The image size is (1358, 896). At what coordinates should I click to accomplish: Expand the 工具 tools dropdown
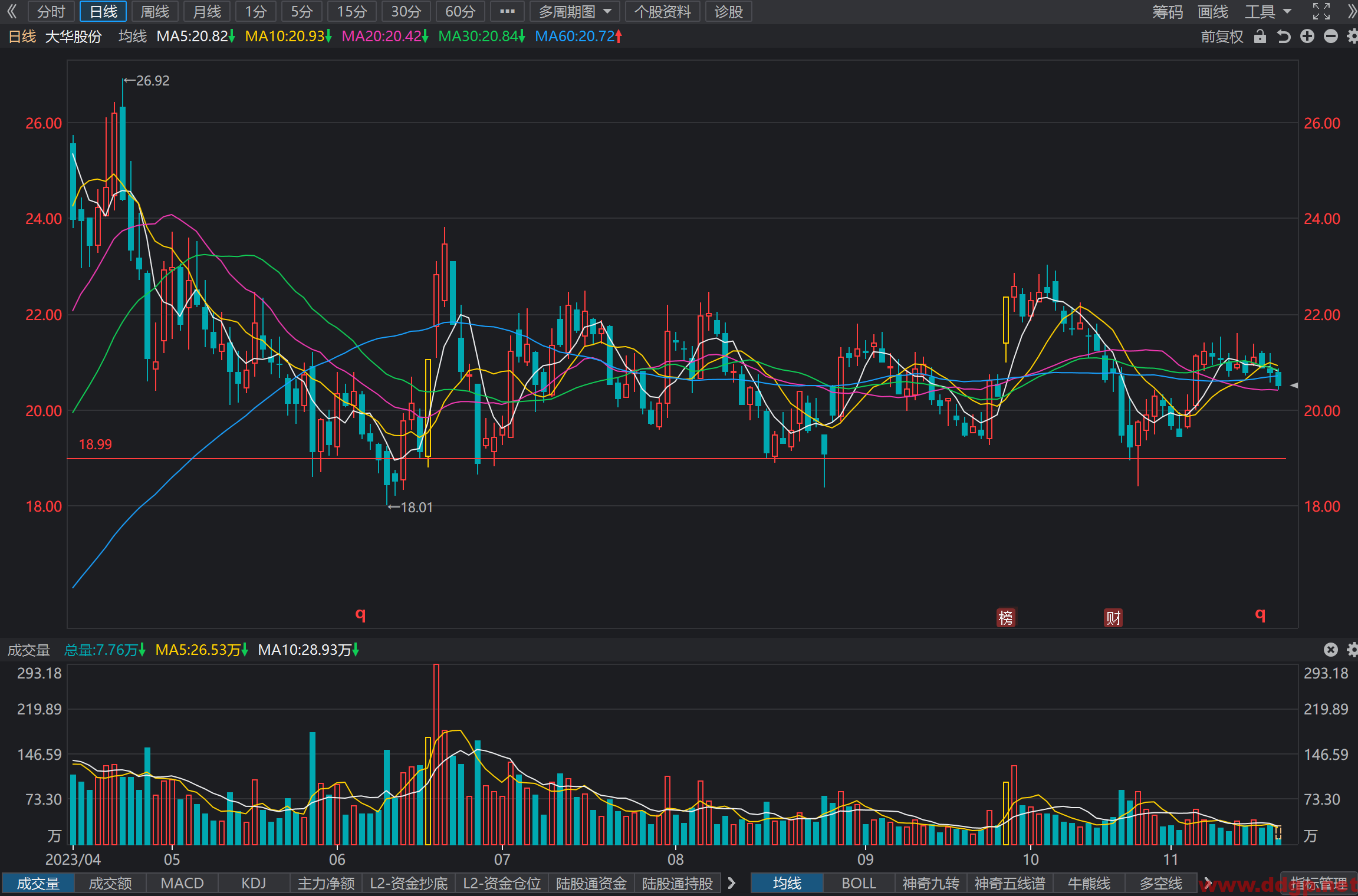1268,12
